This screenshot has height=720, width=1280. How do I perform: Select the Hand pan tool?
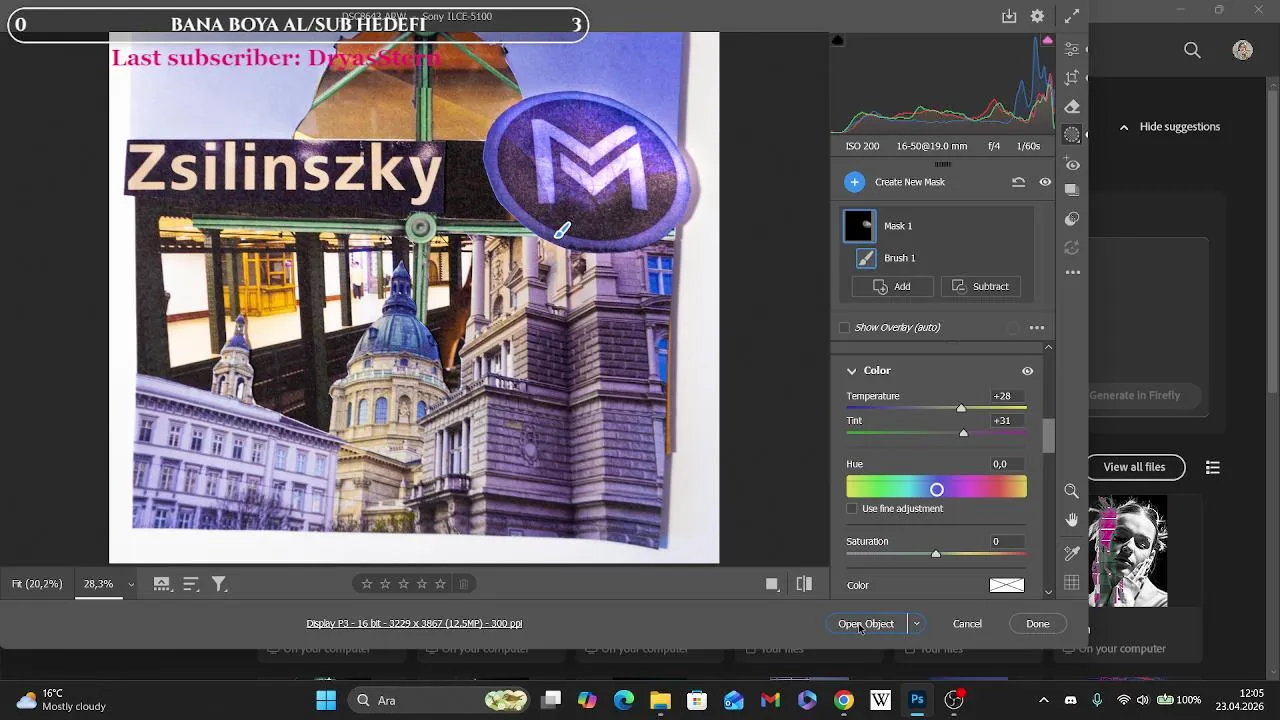(x=1072, y=520)
